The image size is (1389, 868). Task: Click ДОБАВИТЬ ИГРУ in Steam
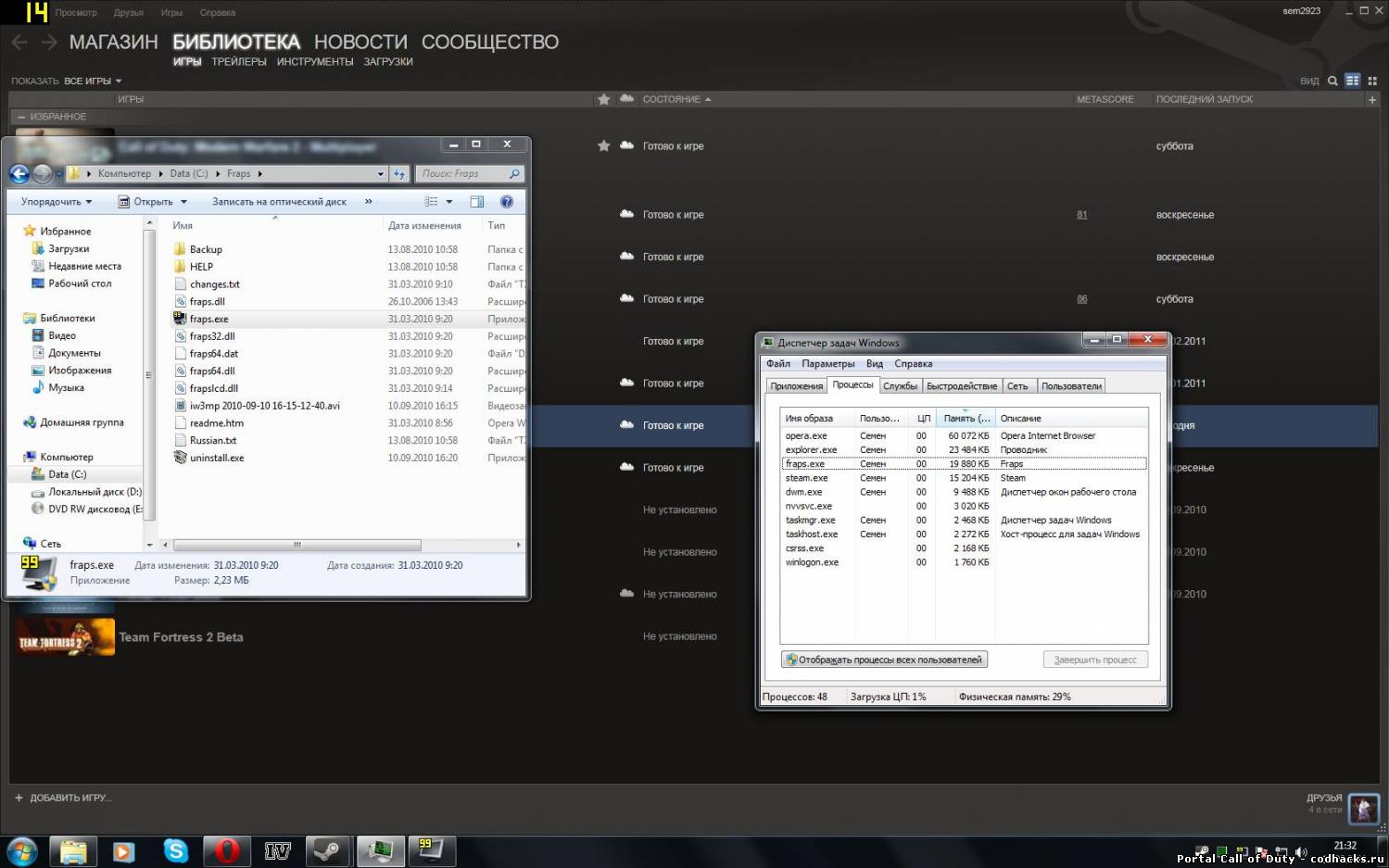[x=63, y=798]
